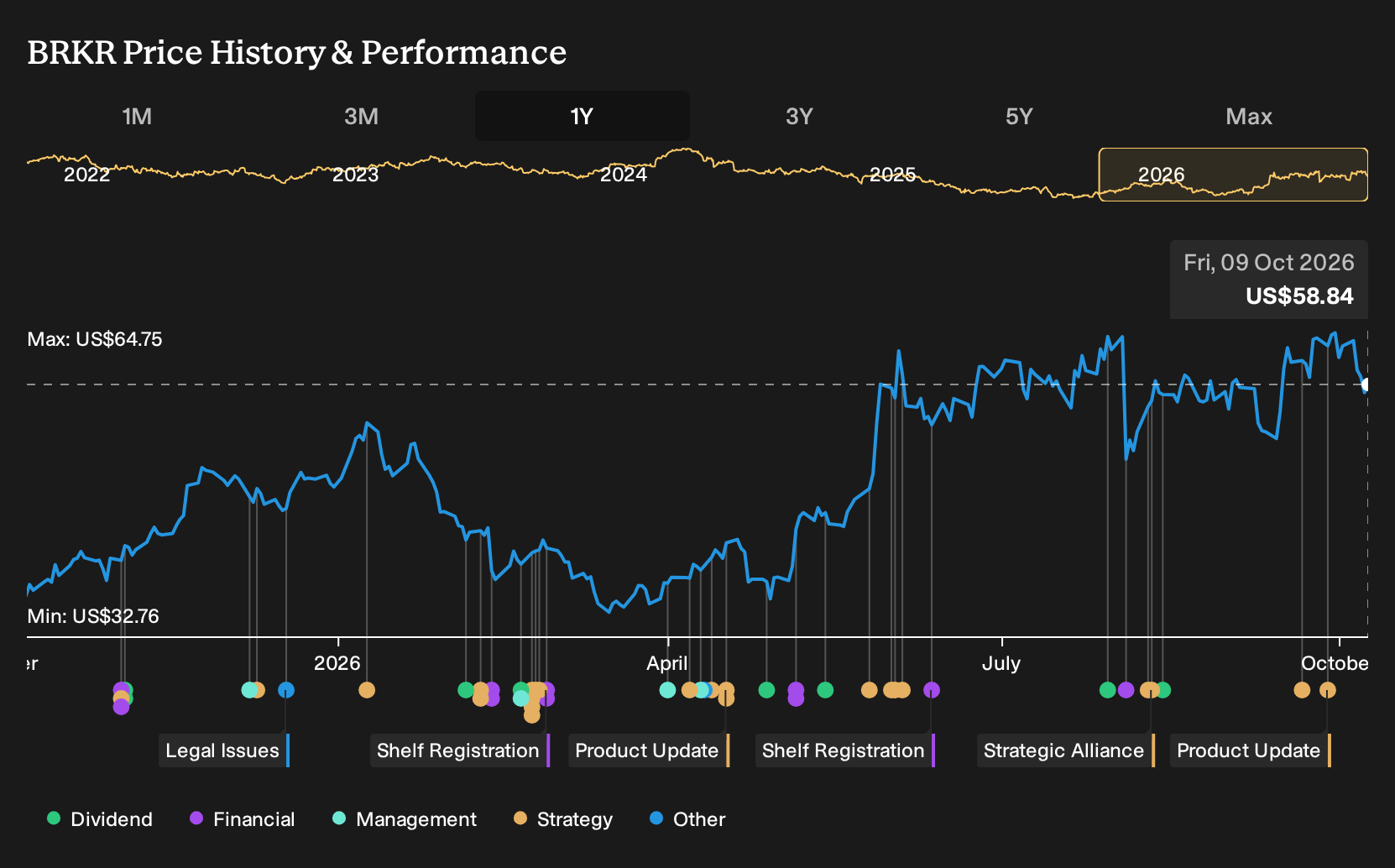Click the cyan Management dot at April
This screenshot has width=1395, height=868.
coord(667,690)
